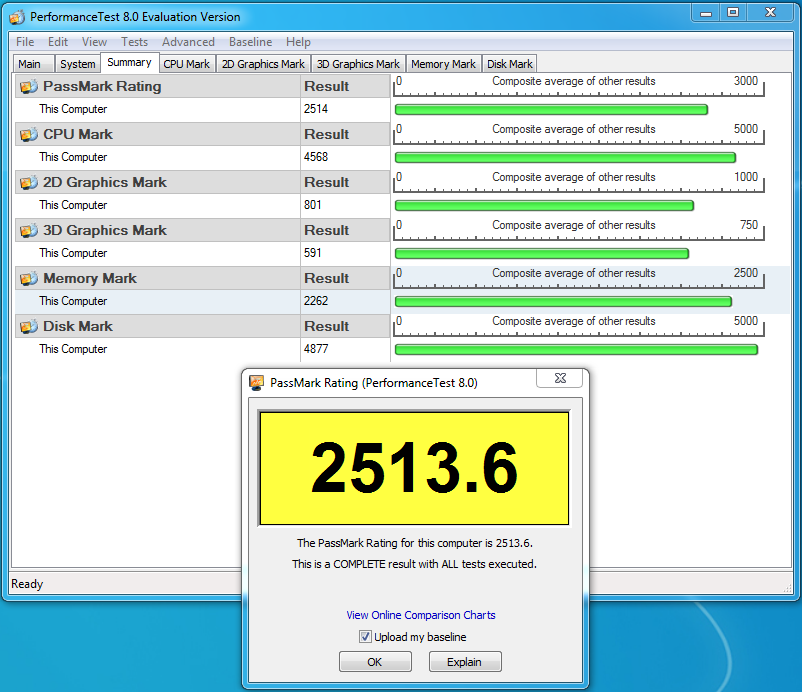Open the Tests menu
This screenshot has width=802, height=692.
tap(135, 42)
